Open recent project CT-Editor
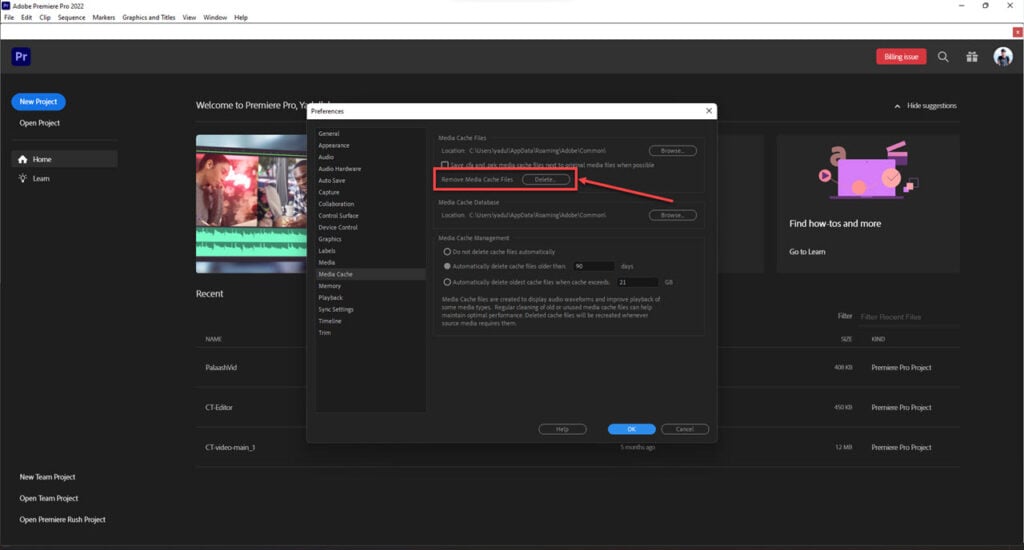The height and width of the screenshot is (550, 1024). pyautogui.click(x=219, y=408)
